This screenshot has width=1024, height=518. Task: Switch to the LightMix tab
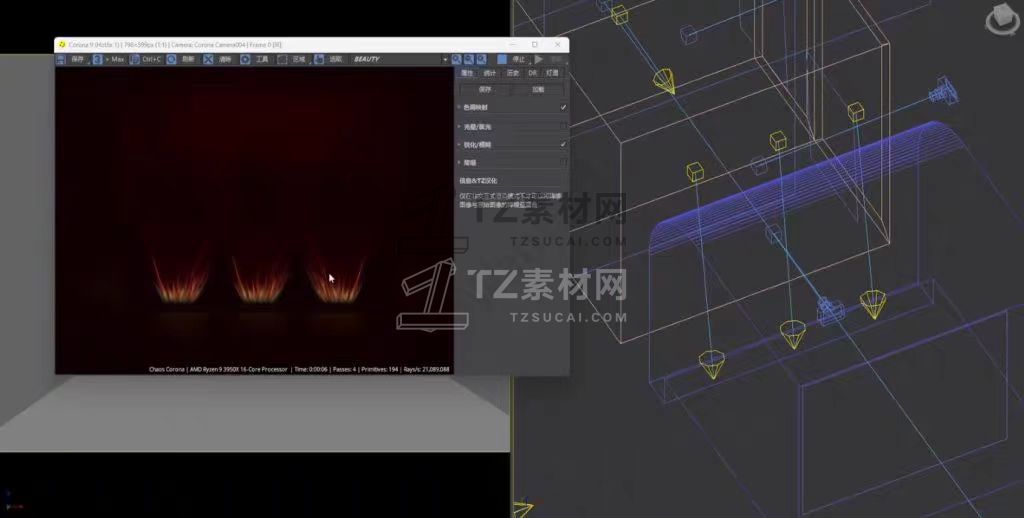click(552, 73)
